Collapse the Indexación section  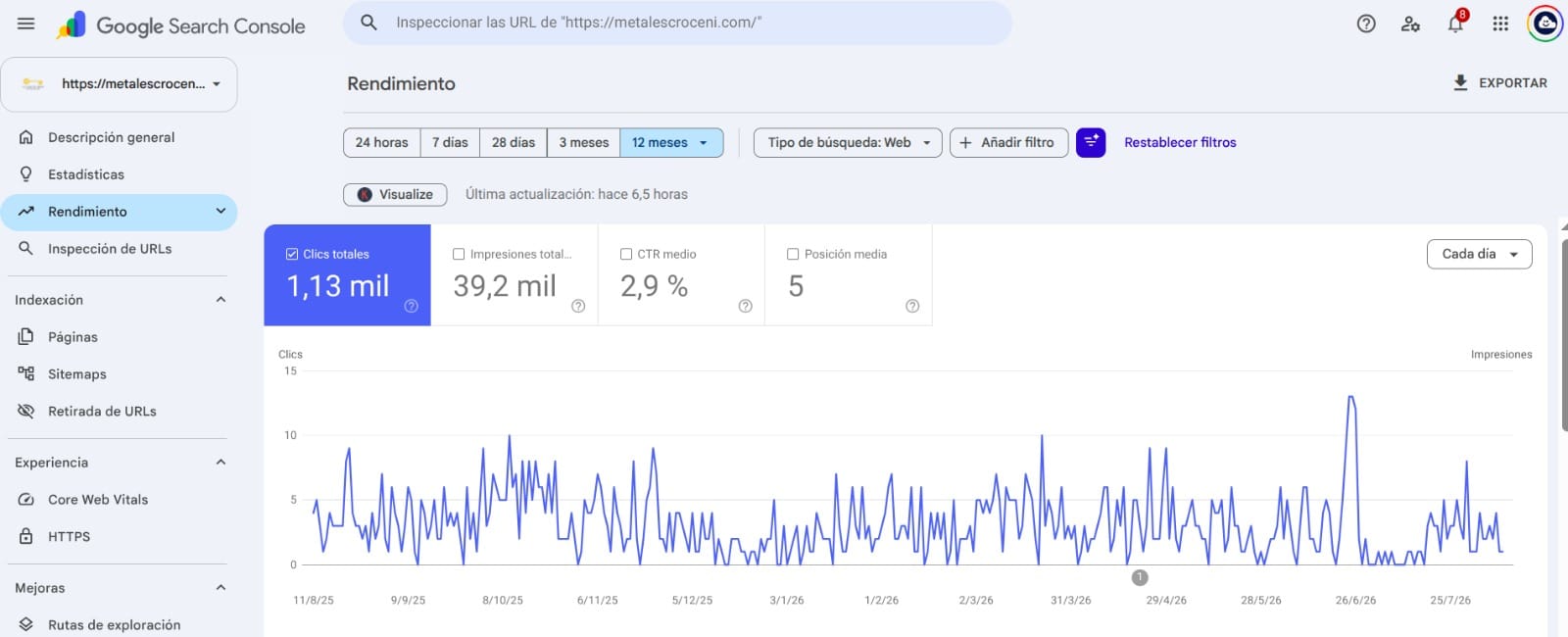point(220,300)
